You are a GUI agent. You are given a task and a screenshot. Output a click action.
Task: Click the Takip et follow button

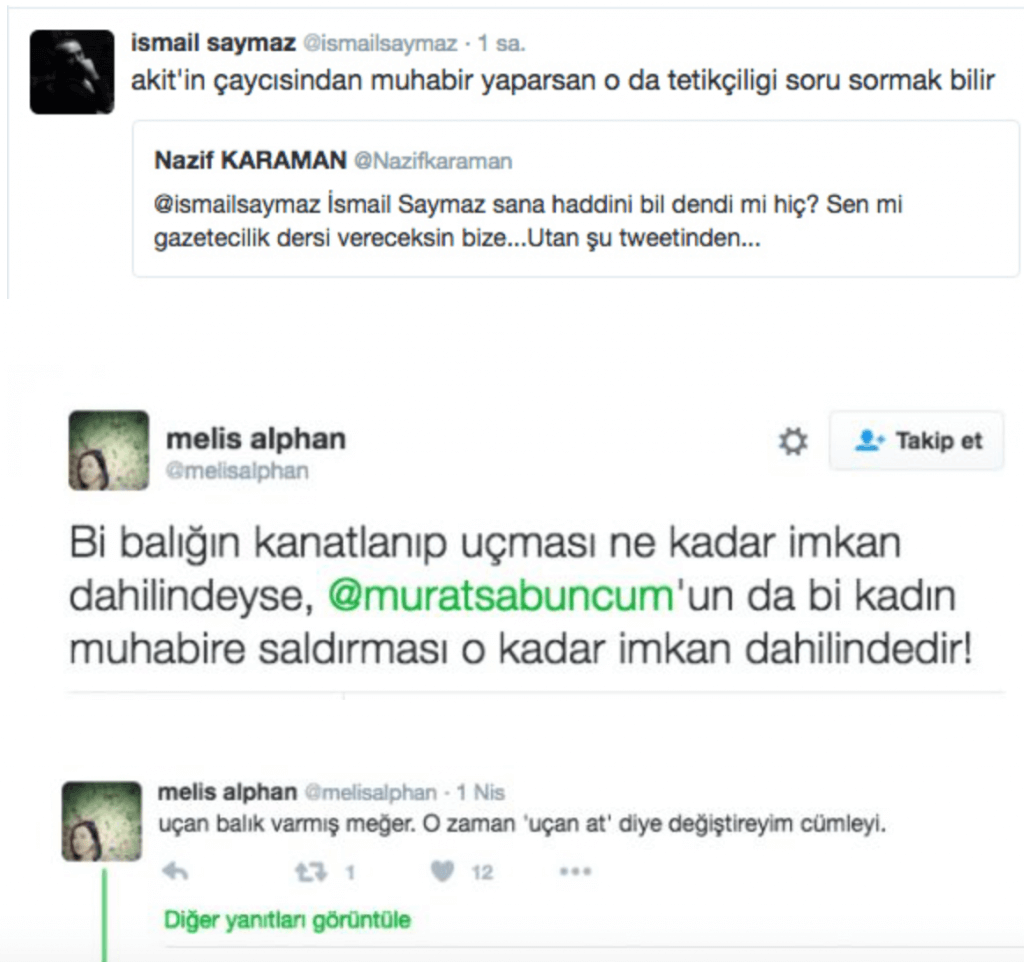tap(916, 441)
